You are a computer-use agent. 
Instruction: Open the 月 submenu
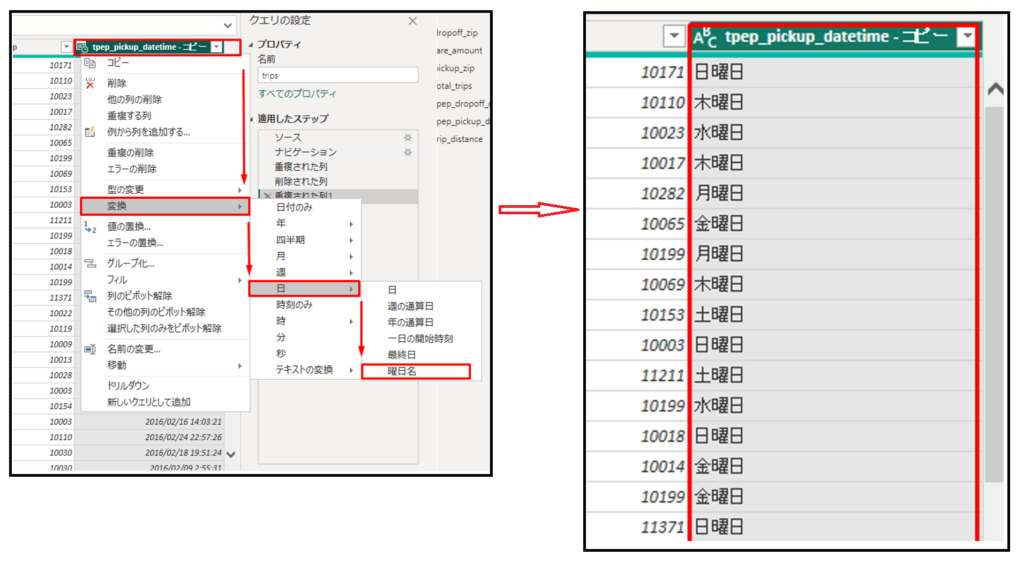306,257
